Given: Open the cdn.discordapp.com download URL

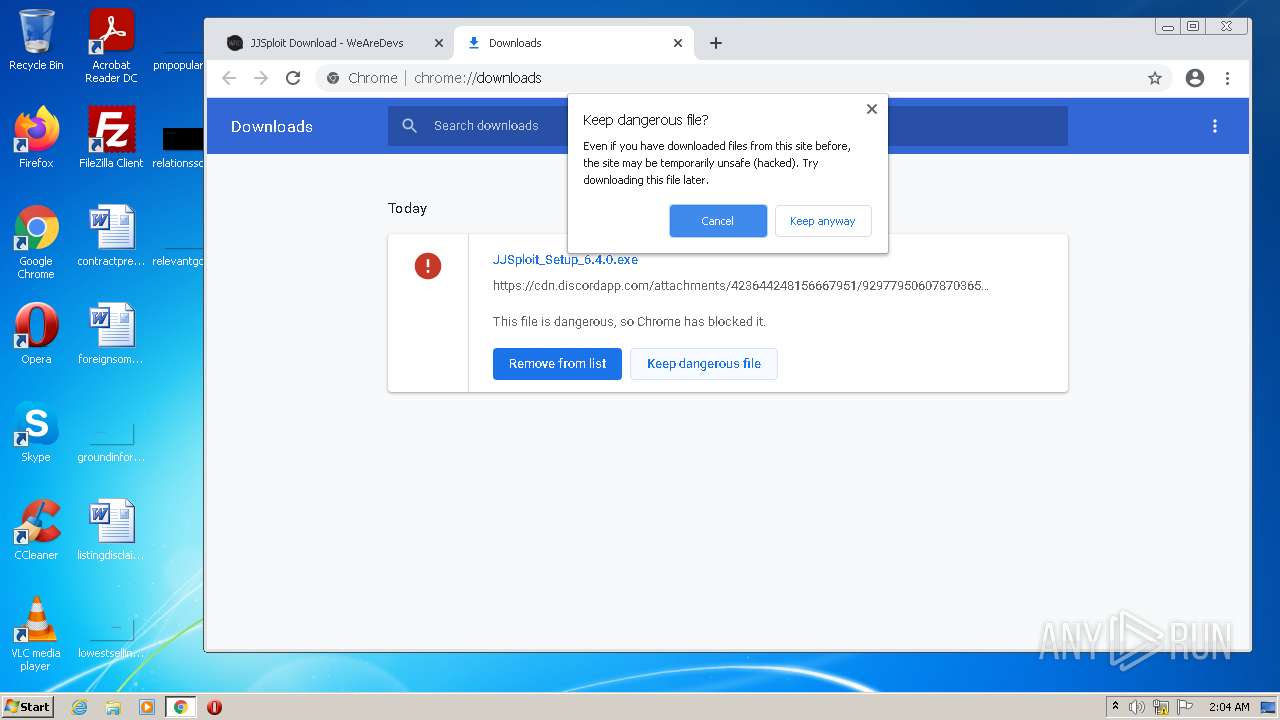Looking at the screenshot, I should pos(741,286).
